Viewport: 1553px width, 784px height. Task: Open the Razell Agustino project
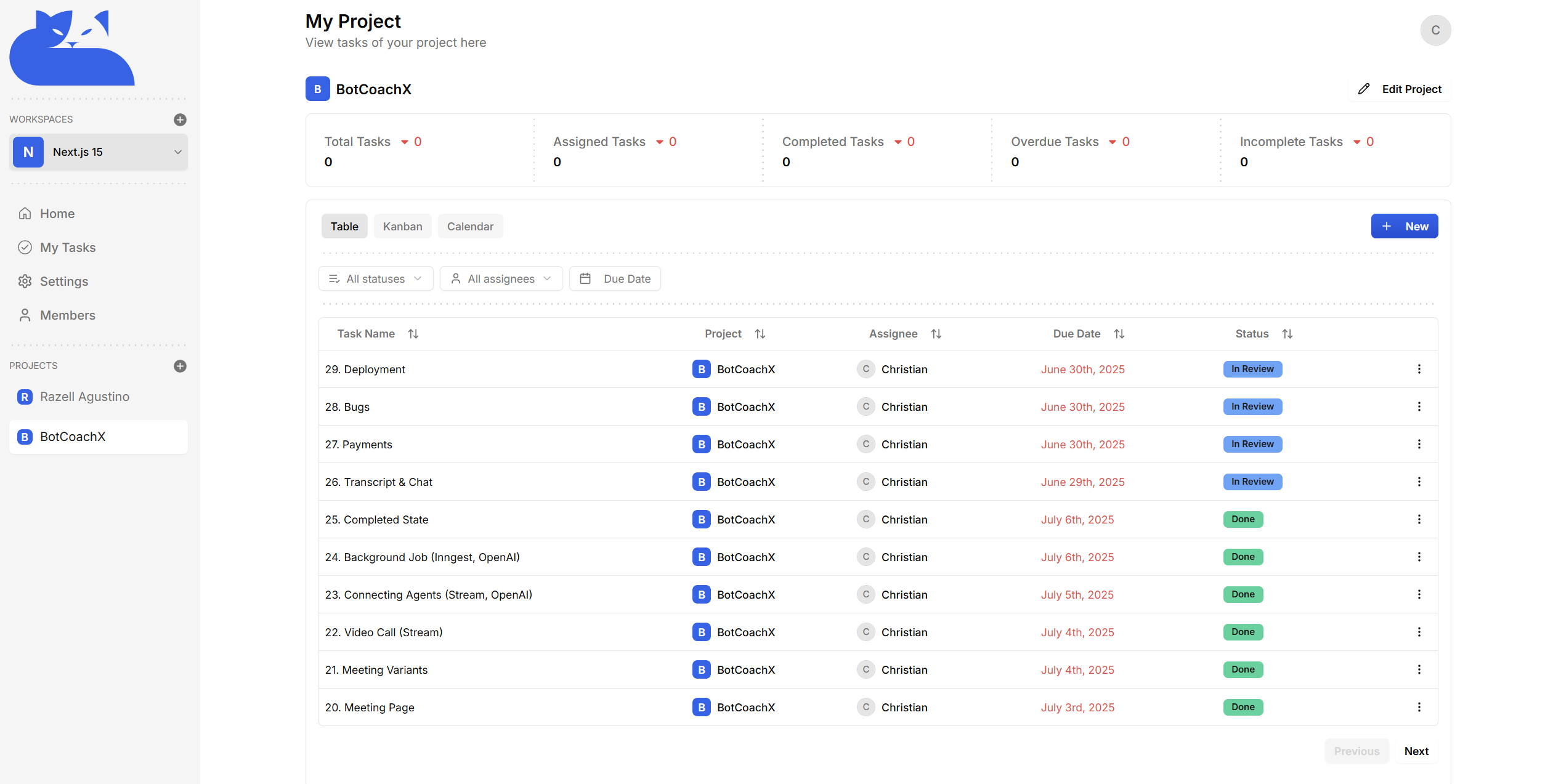99,397
